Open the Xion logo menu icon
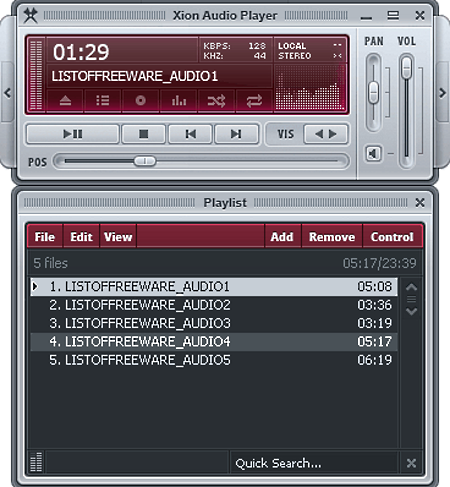Screen dimensions: 450x487 [31, 15]
